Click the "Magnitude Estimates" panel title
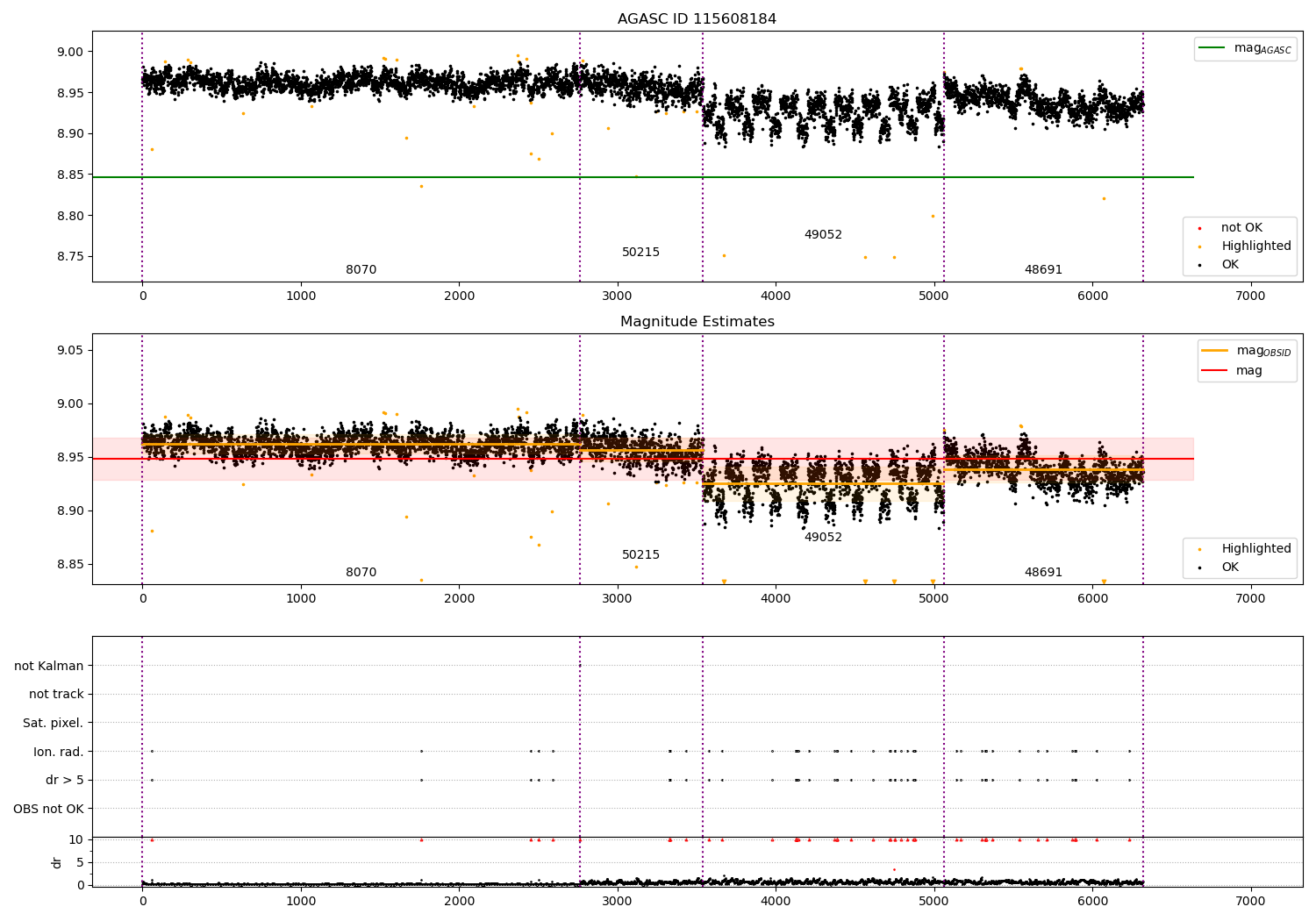This screenshot has height=921, width=1316. point(697,322)
